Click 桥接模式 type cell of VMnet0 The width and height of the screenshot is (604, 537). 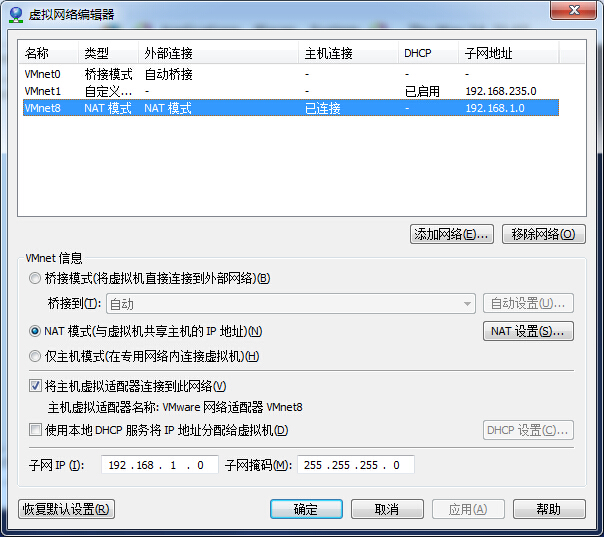click(x=109, y=74)
